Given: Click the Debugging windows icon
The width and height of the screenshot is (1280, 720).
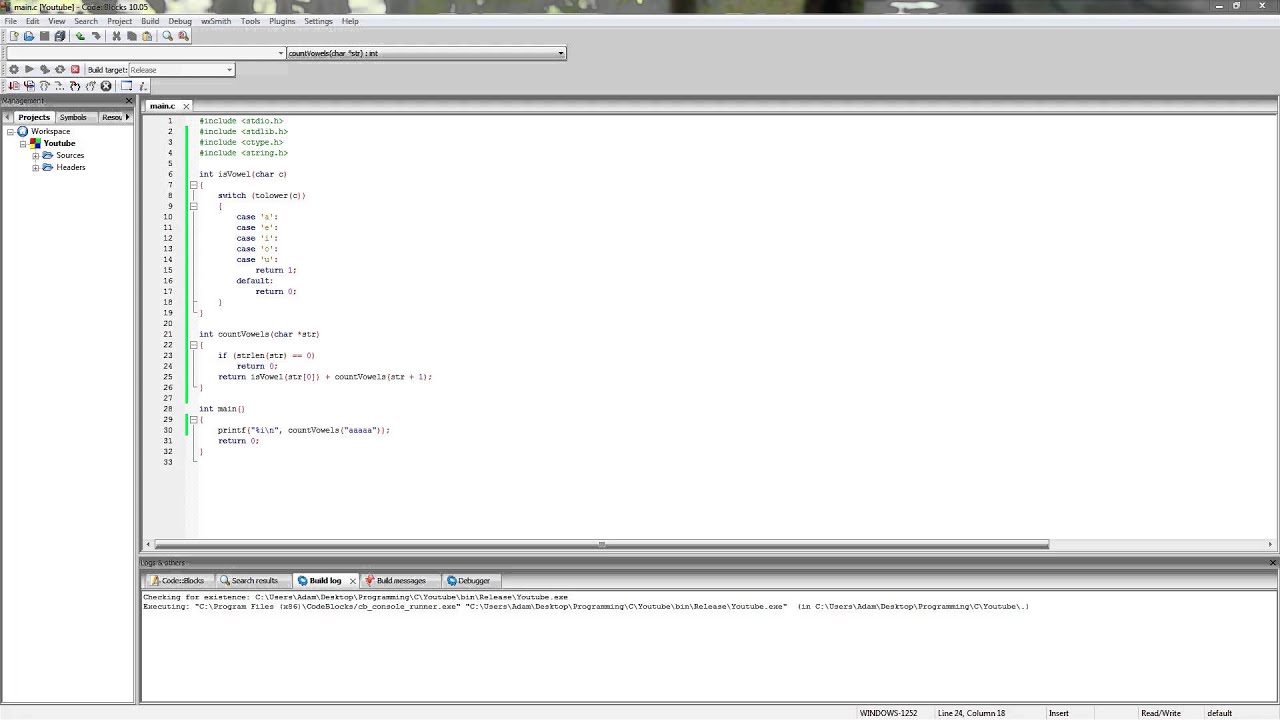Looking at the screenshot, I should point(126,86).
